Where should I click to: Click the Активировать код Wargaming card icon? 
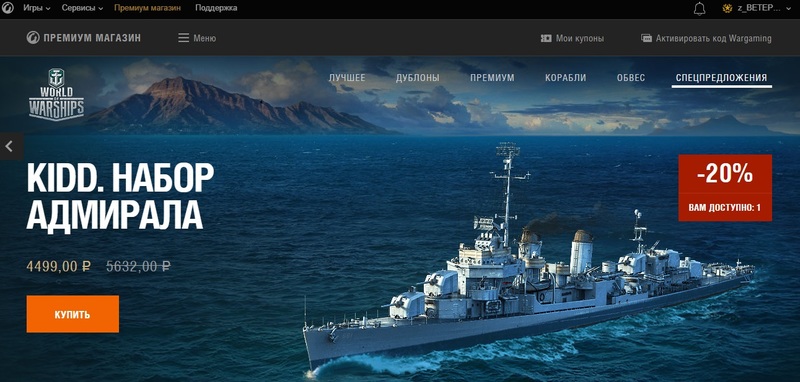[646, 38]
